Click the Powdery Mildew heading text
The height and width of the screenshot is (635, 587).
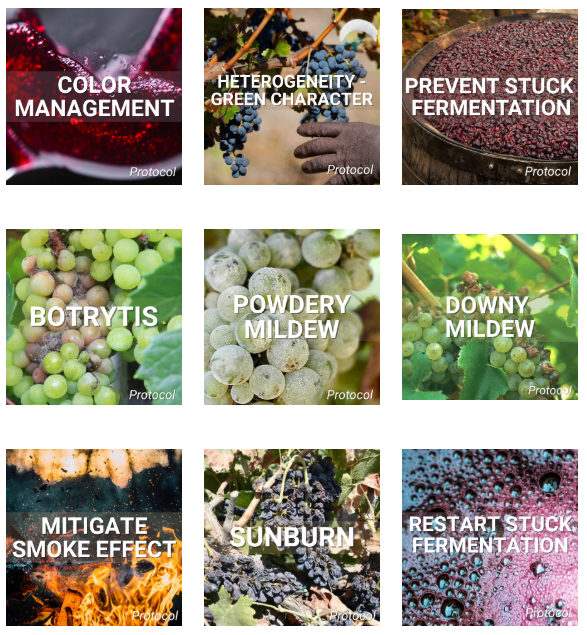[292, 317]
